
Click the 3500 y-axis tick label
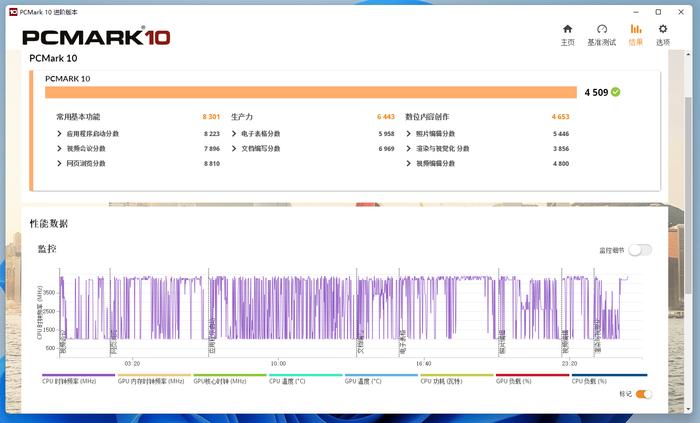pyautogui.click(x=49, y=293)
